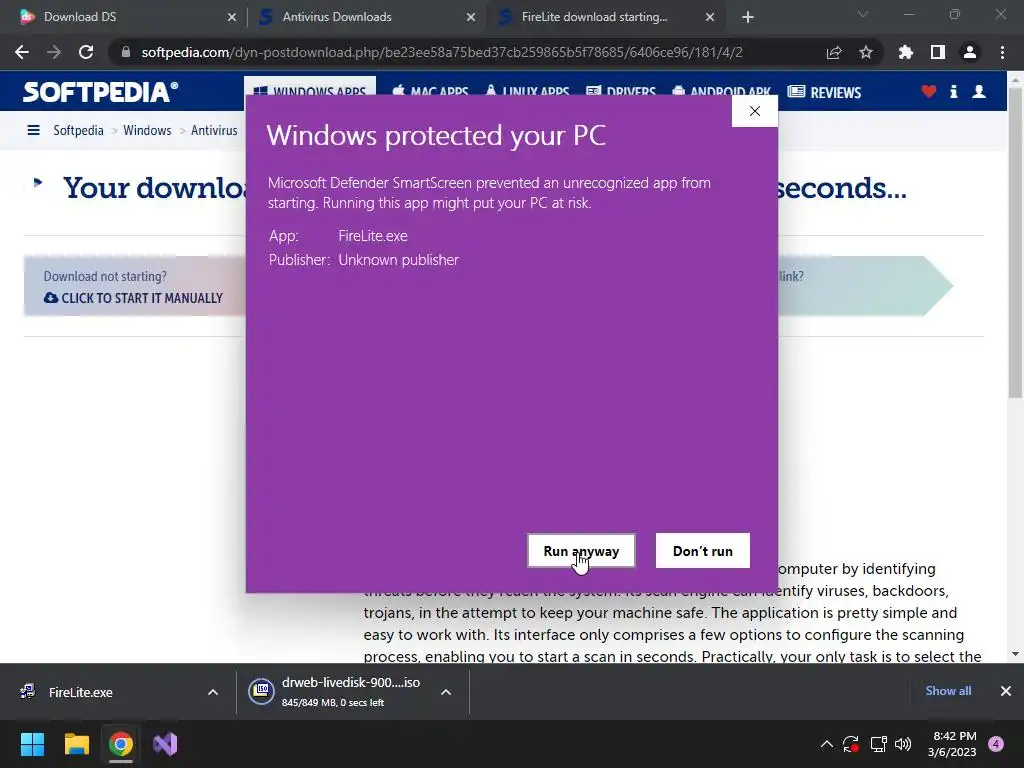The height and width of the screenshot is (768, 1024).
Task: Open FireLite.exe from downloads bar
Action: click(80, 692)
